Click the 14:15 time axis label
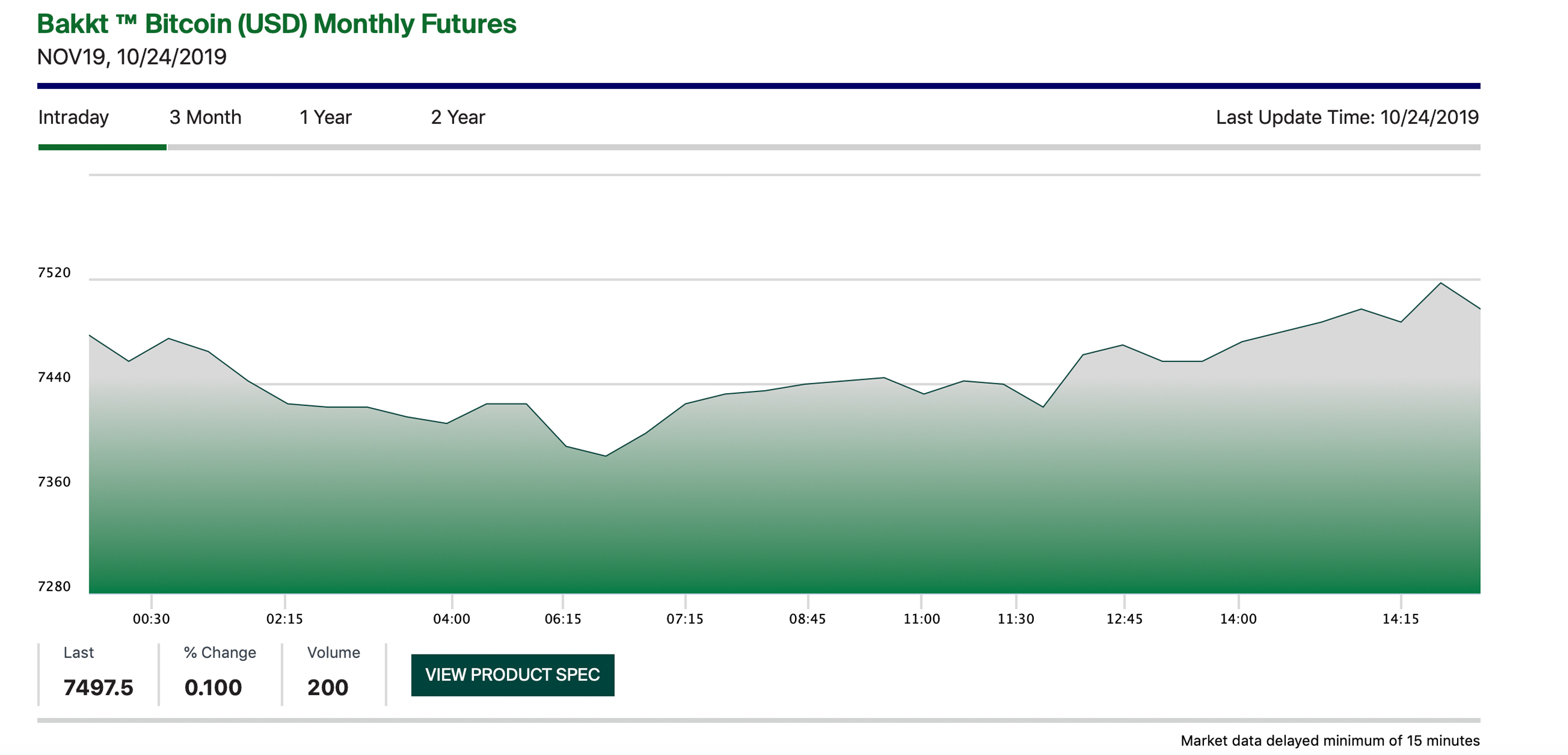Screen dimensions: 1568x755 1400,619
